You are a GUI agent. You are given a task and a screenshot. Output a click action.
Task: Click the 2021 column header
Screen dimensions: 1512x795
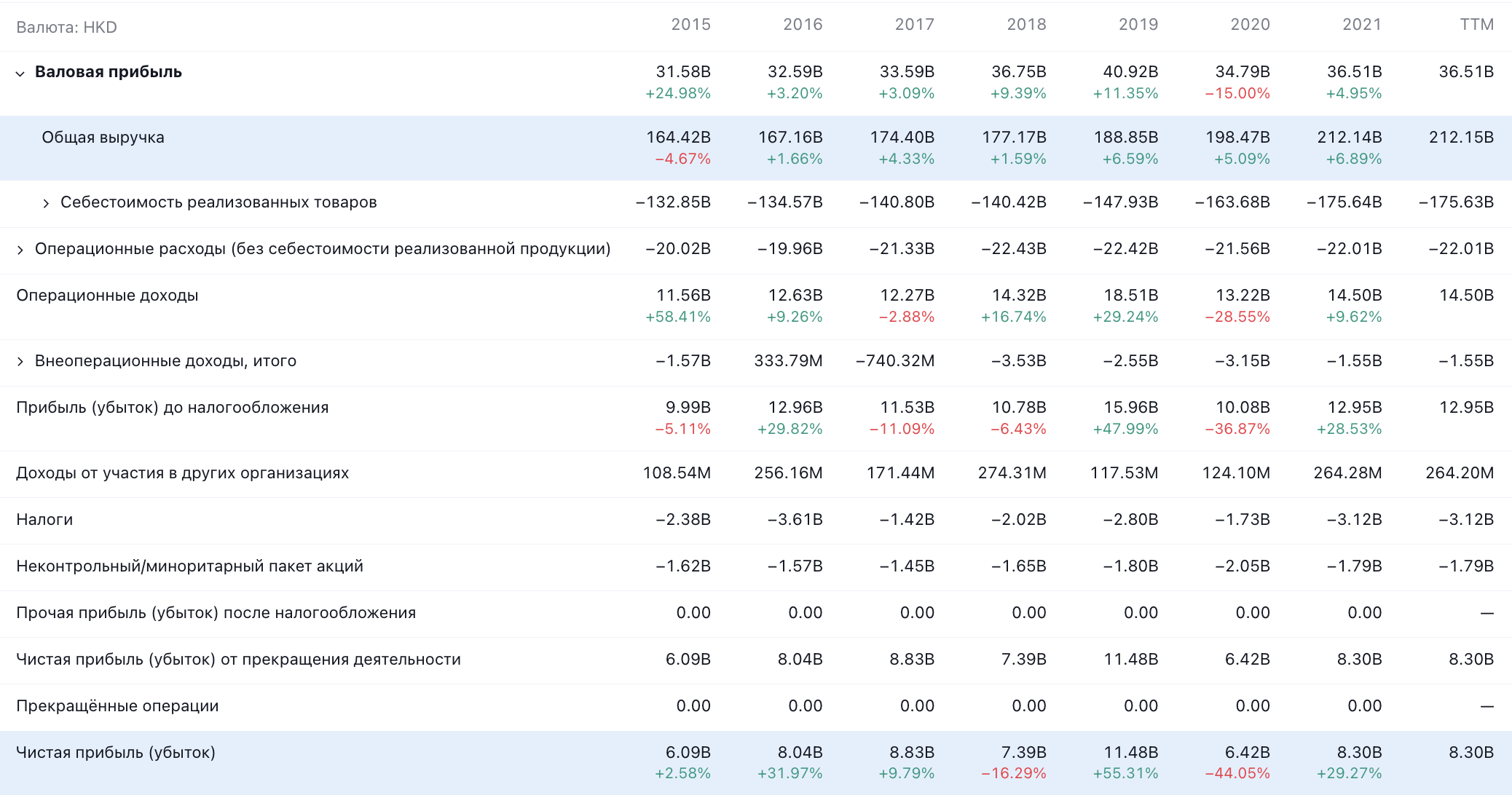1362,25
